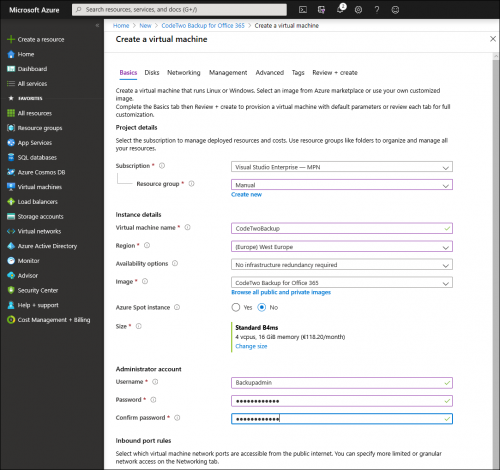This screenshot has width=500, height=470.
Task: Select No for Azure Spot instance
Action: 262,307
